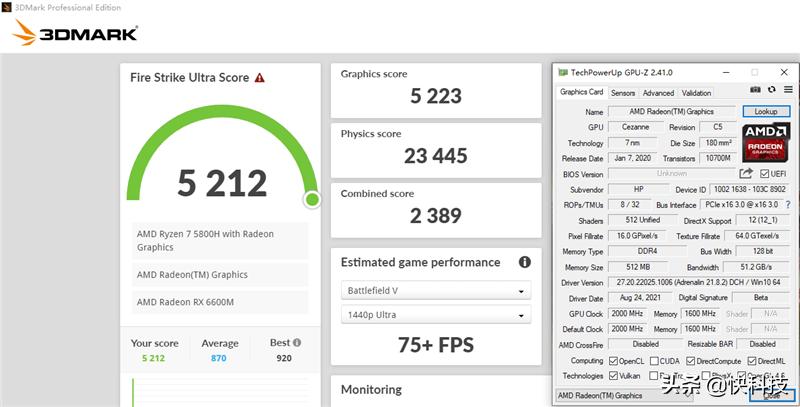Click the 512 MB Memory Size field
This screenshot has width=800, height=407.
coord(638,267)
